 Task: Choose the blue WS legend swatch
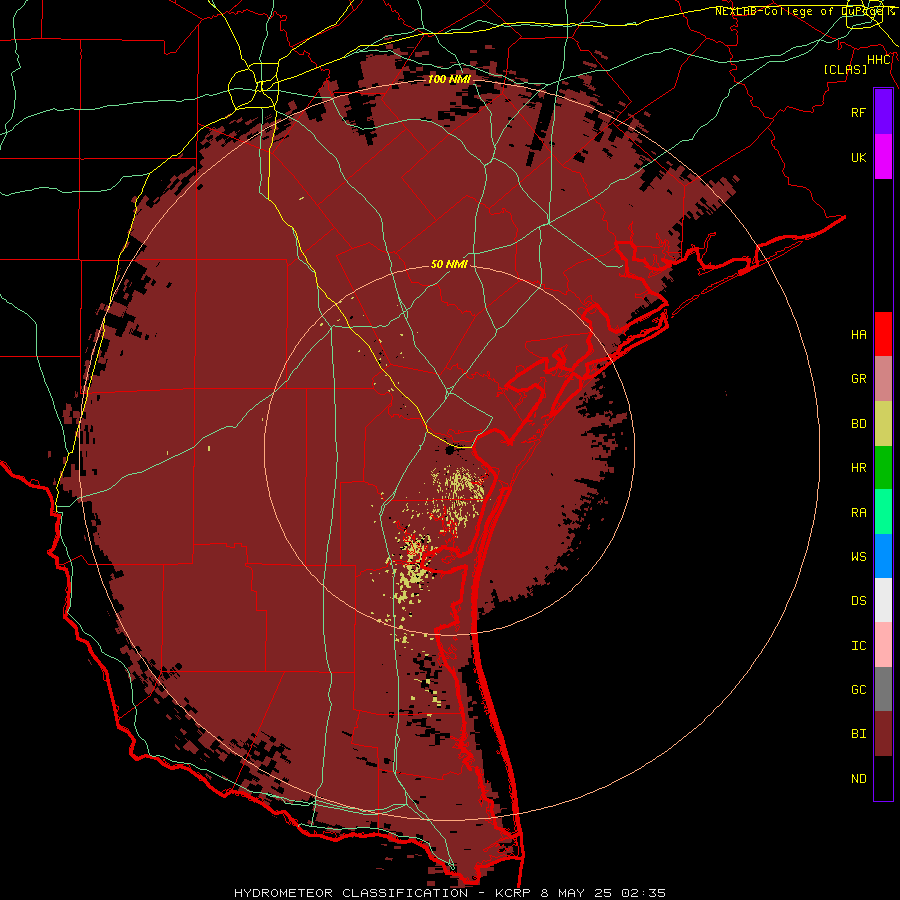[883, 556]
